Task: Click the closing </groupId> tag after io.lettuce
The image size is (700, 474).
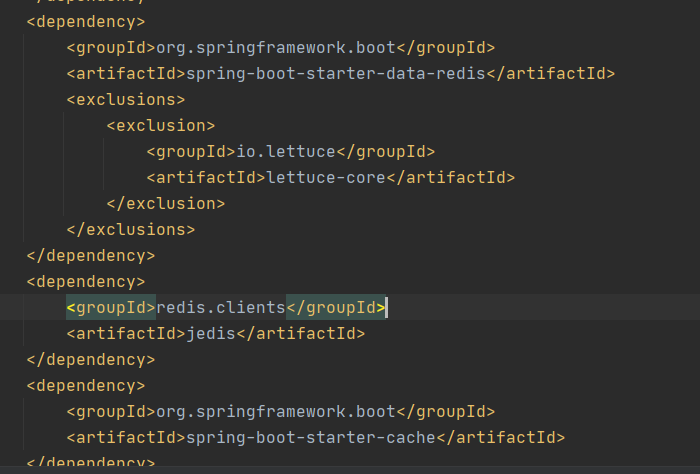Action: click(x=386, y=152)
